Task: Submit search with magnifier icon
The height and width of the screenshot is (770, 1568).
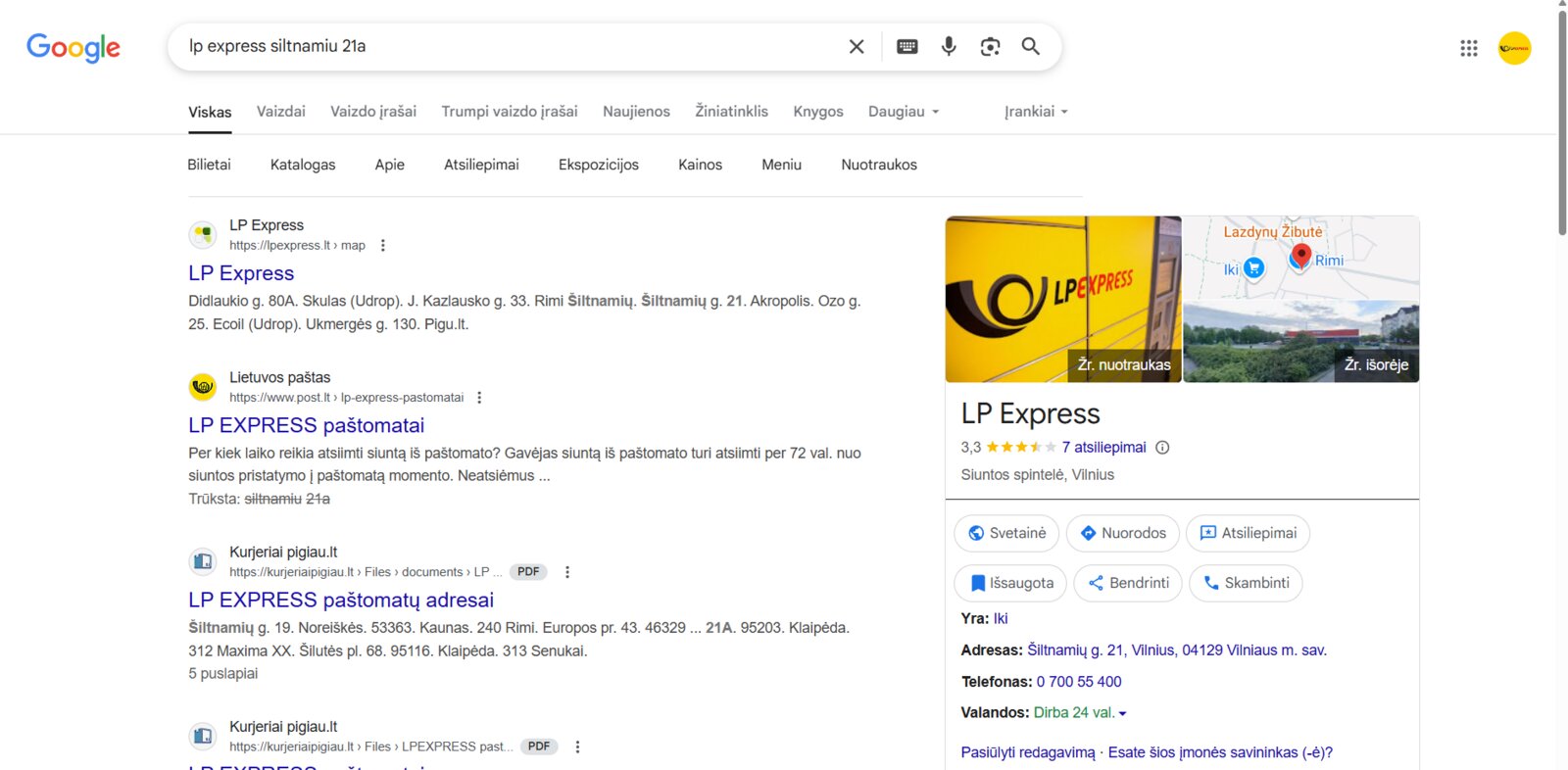Action: pos(1031,46)
